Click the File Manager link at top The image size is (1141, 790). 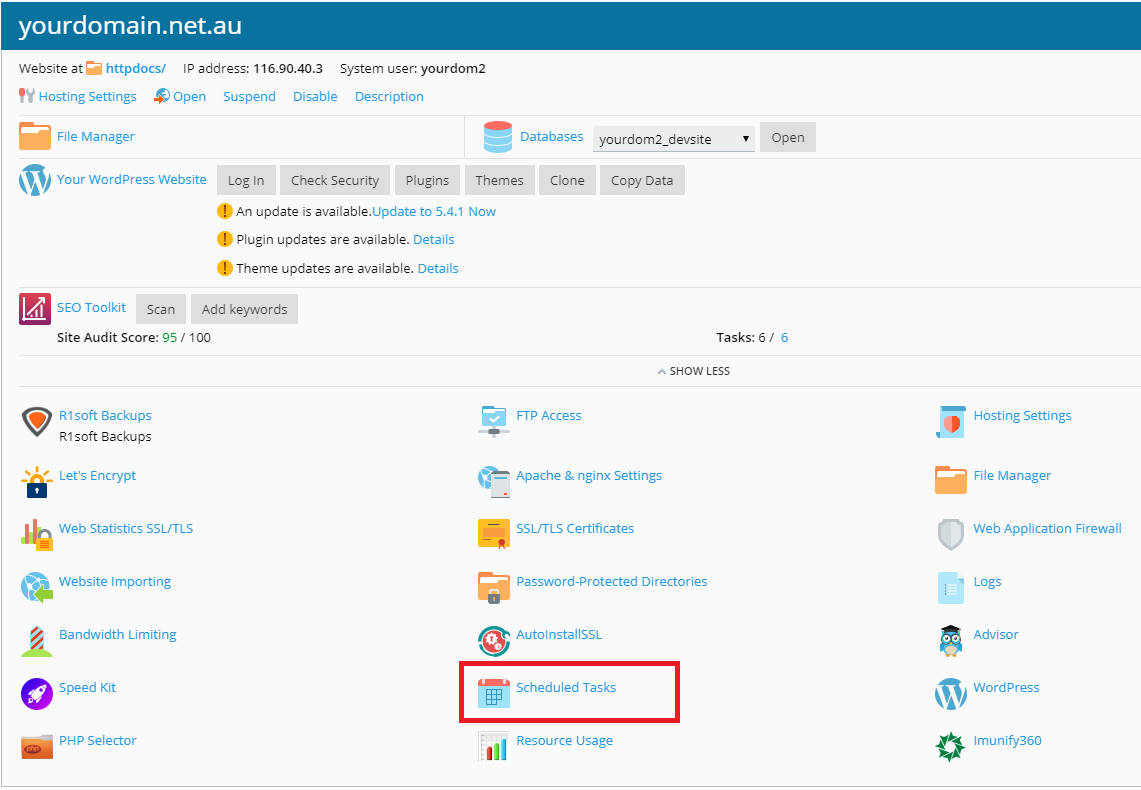coord(96,136)
